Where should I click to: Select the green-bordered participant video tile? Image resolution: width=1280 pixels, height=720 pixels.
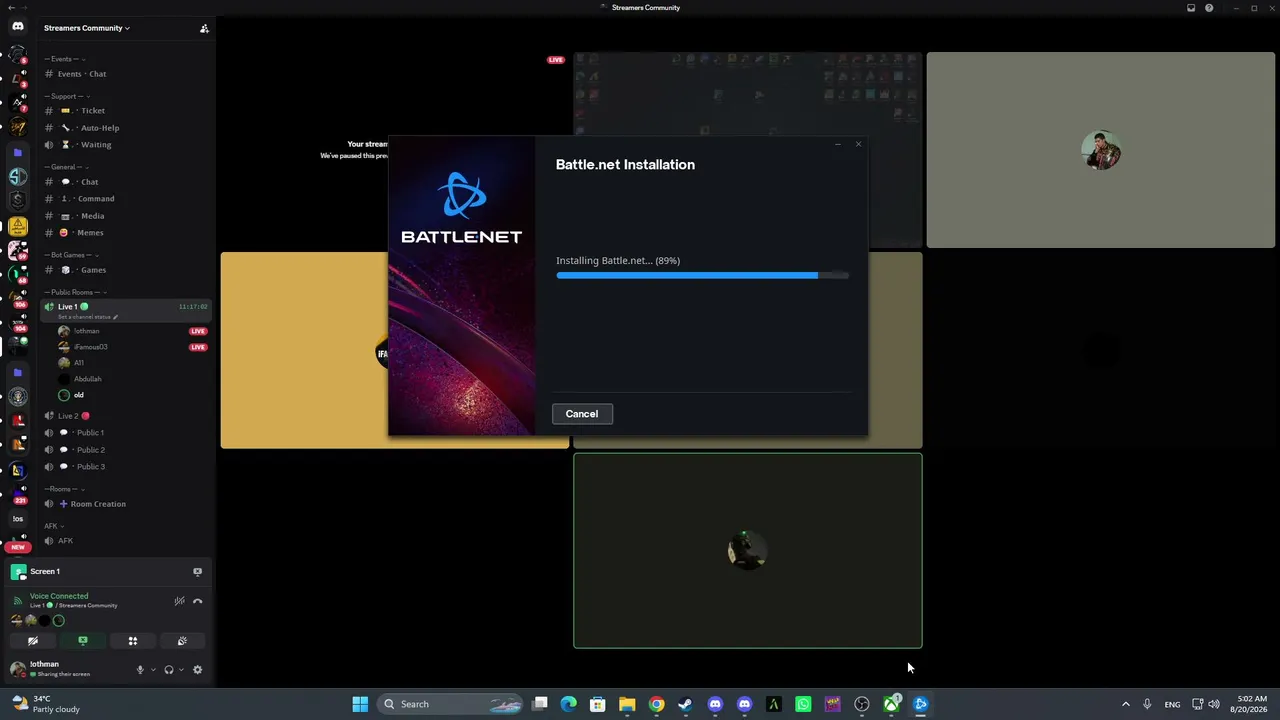pos(748,551)
